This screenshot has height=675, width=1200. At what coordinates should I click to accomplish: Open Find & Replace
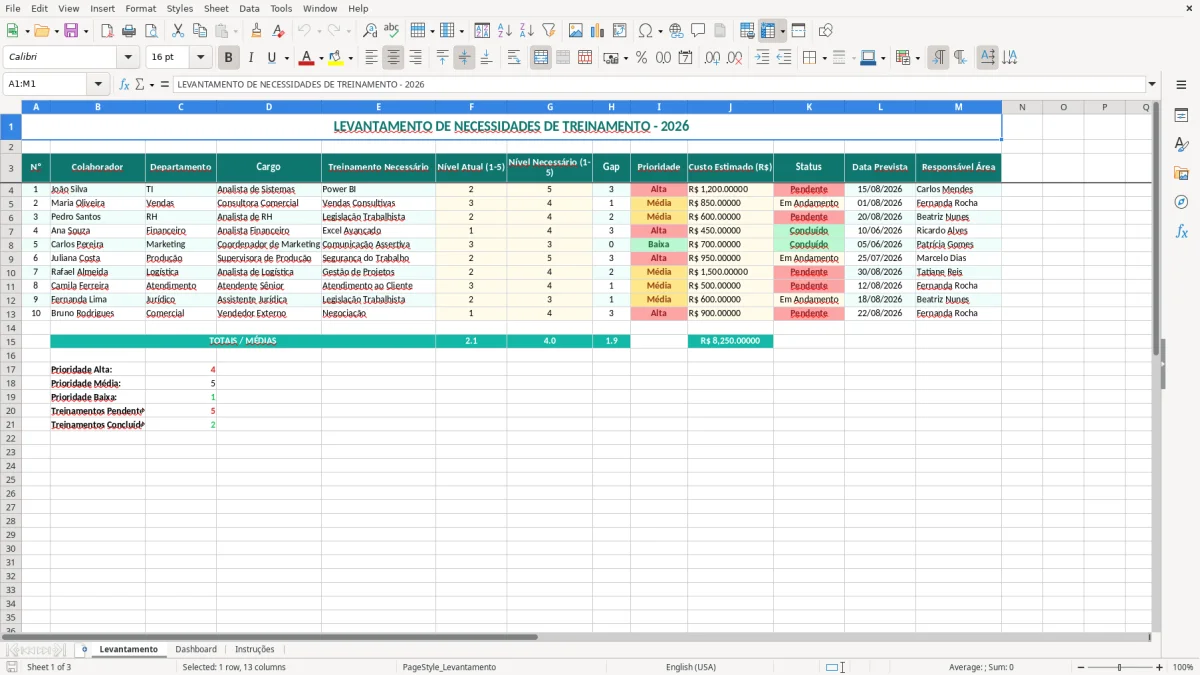[370, 31]
